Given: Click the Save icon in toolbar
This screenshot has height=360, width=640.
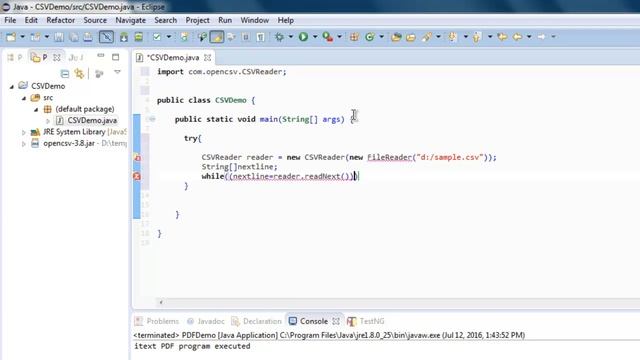Looking at the screenshot, I should [x=59, y=37].
